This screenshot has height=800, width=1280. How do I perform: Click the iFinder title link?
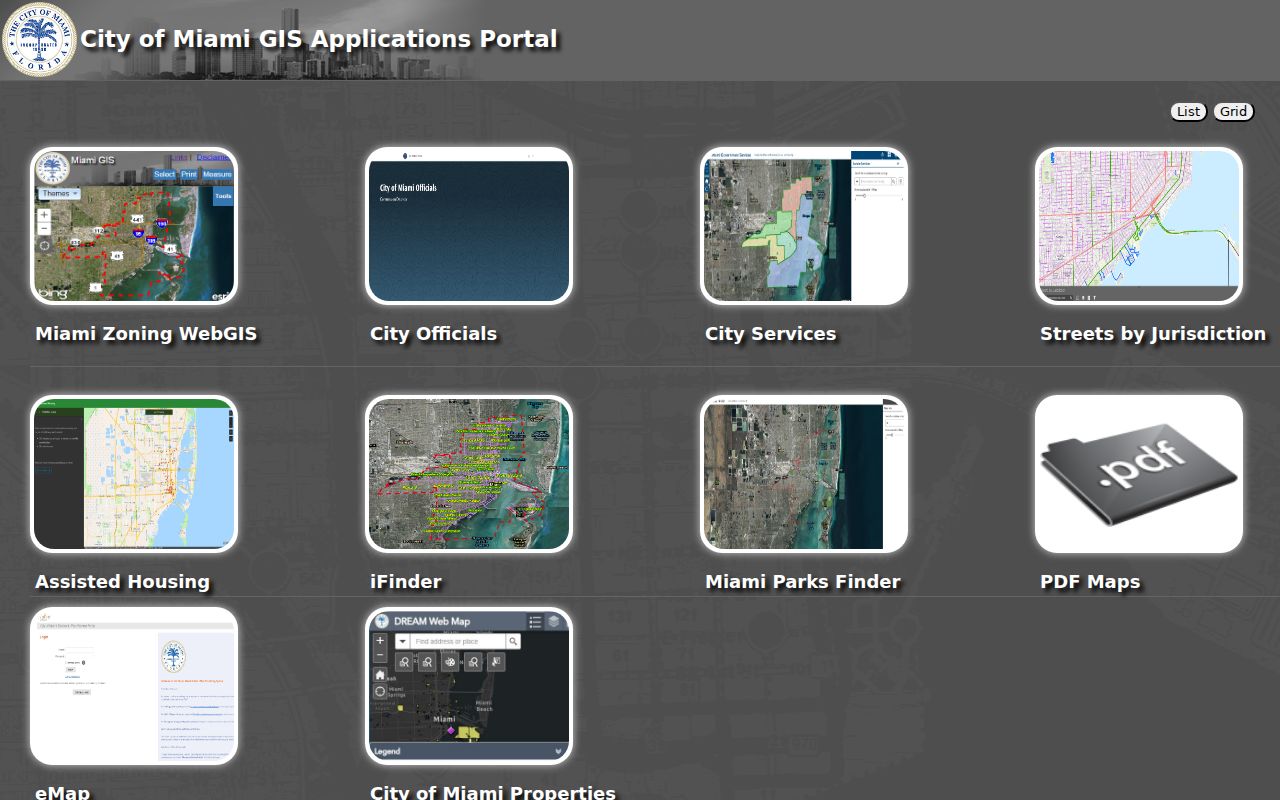[406, 582]
